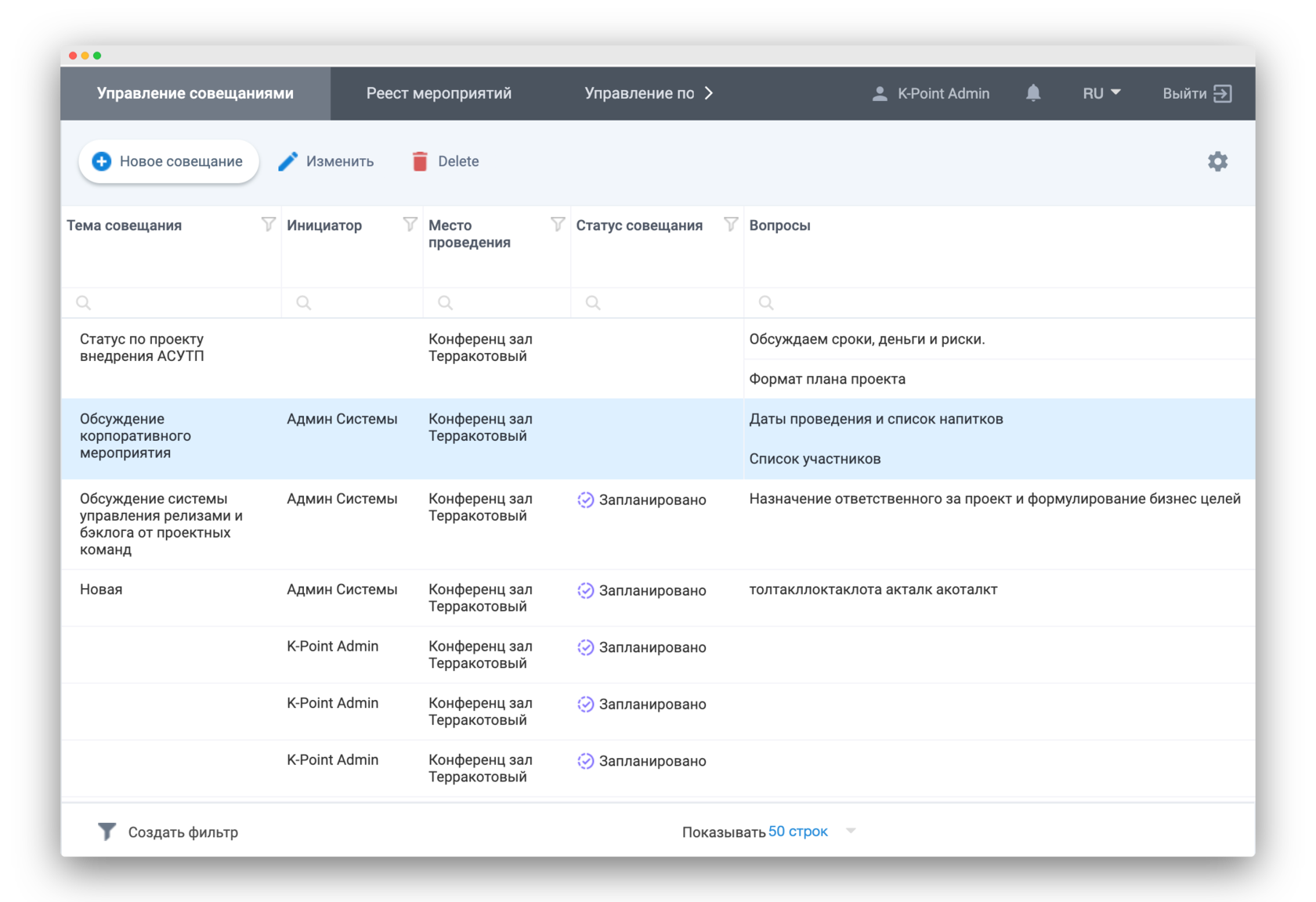Image resolution: width=1316 pixels, height=902 pixels.
Task: Click search icon under Тема совещания
Action: click(x=83, y=302)
